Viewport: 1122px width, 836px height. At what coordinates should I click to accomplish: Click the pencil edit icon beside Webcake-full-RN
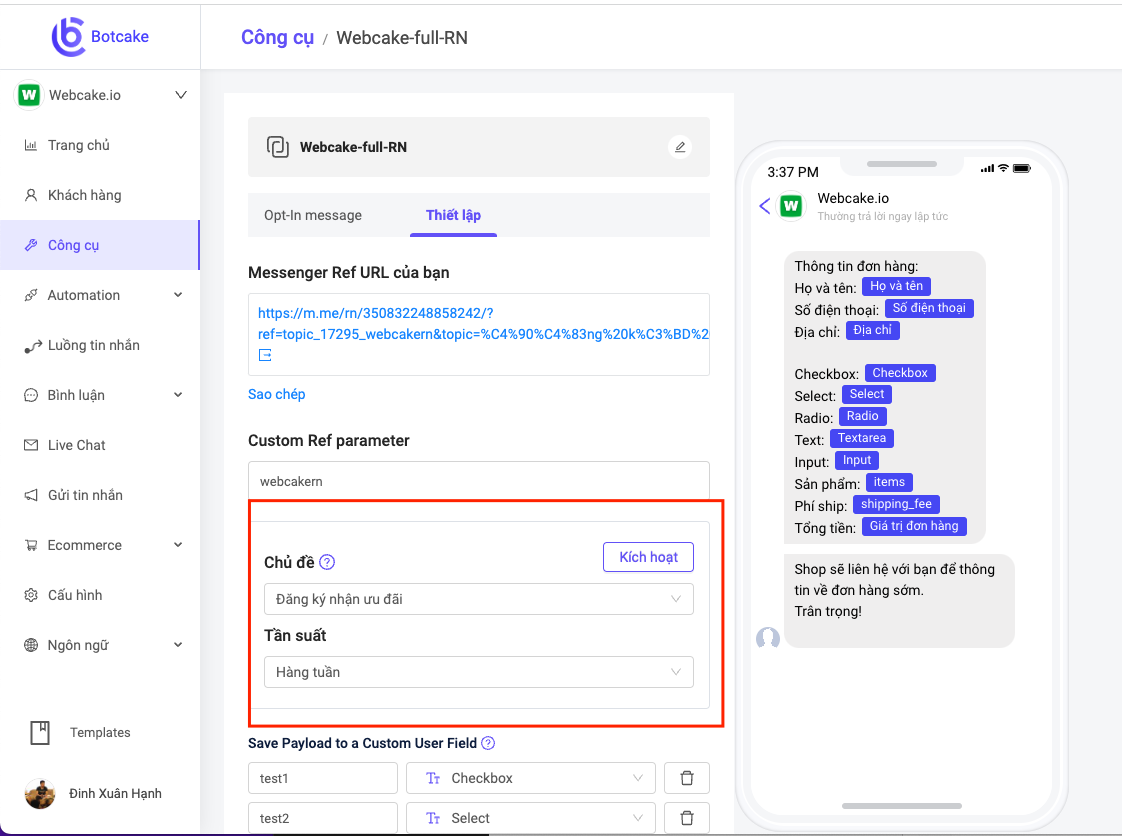coord(680,147)
